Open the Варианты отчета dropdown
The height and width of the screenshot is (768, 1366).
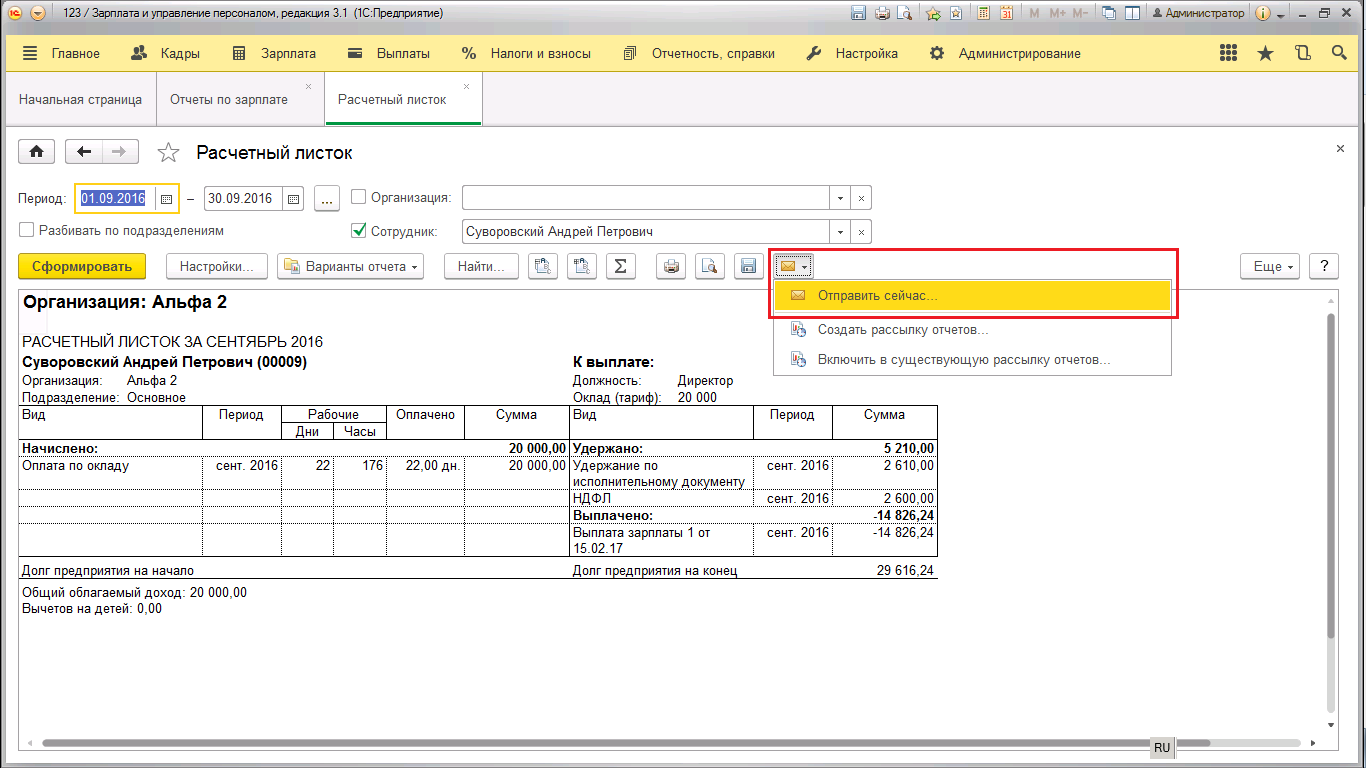(x=350, y=266)
